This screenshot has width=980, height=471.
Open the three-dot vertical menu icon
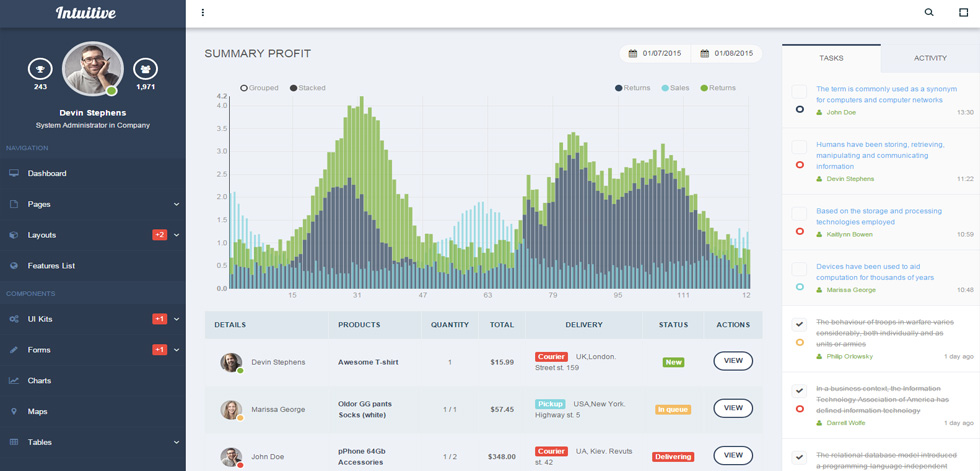203,12
